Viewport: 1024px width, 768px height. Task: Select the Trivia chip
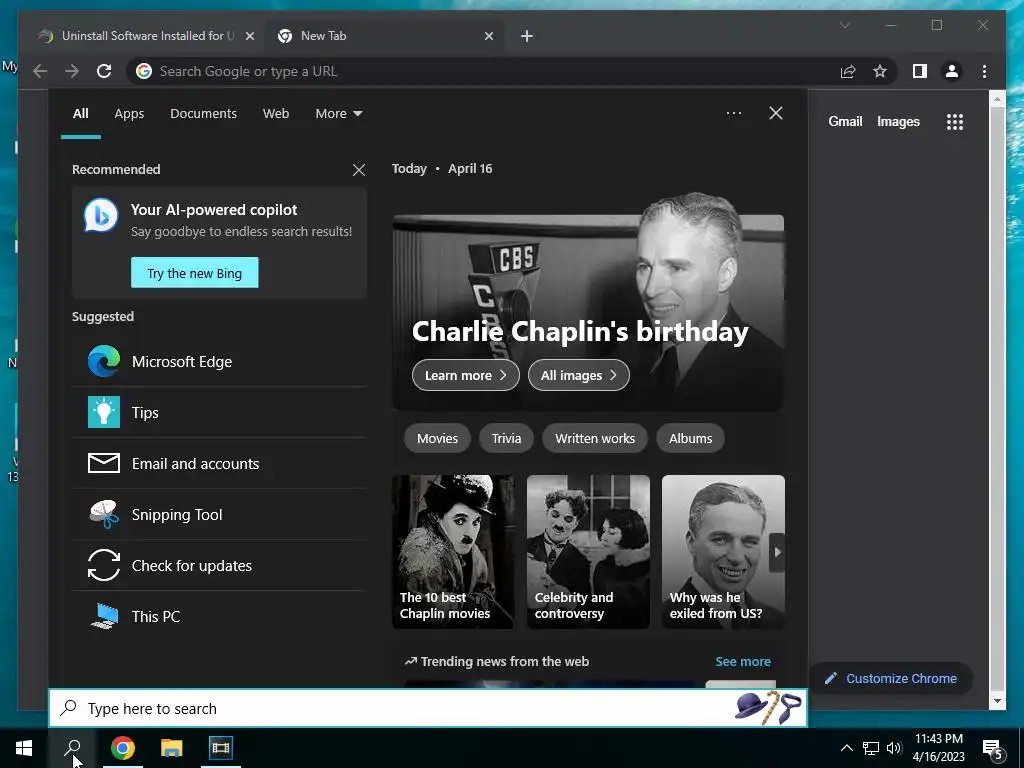coord(507,438)
